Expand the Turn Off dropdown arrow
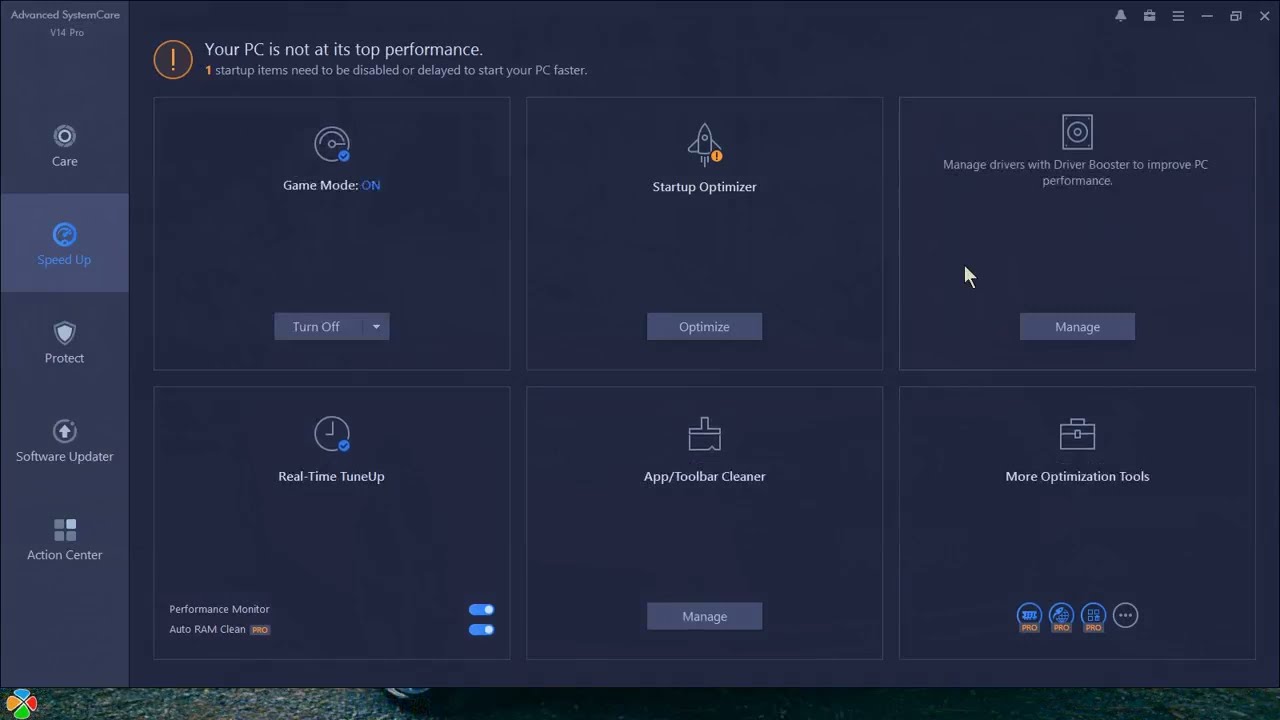The height and width of the screenshot is (720, 1280). click(x=376, y=327)
